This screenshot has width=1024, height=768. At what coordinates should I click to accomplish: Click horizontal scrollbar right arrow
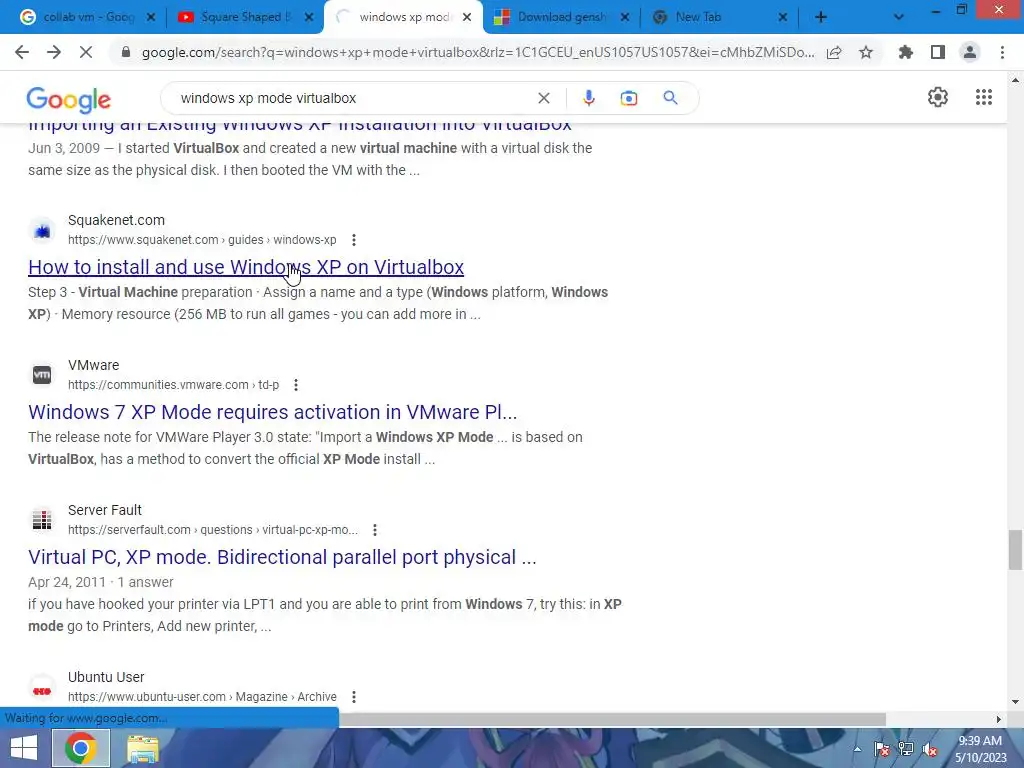point(998,719)
